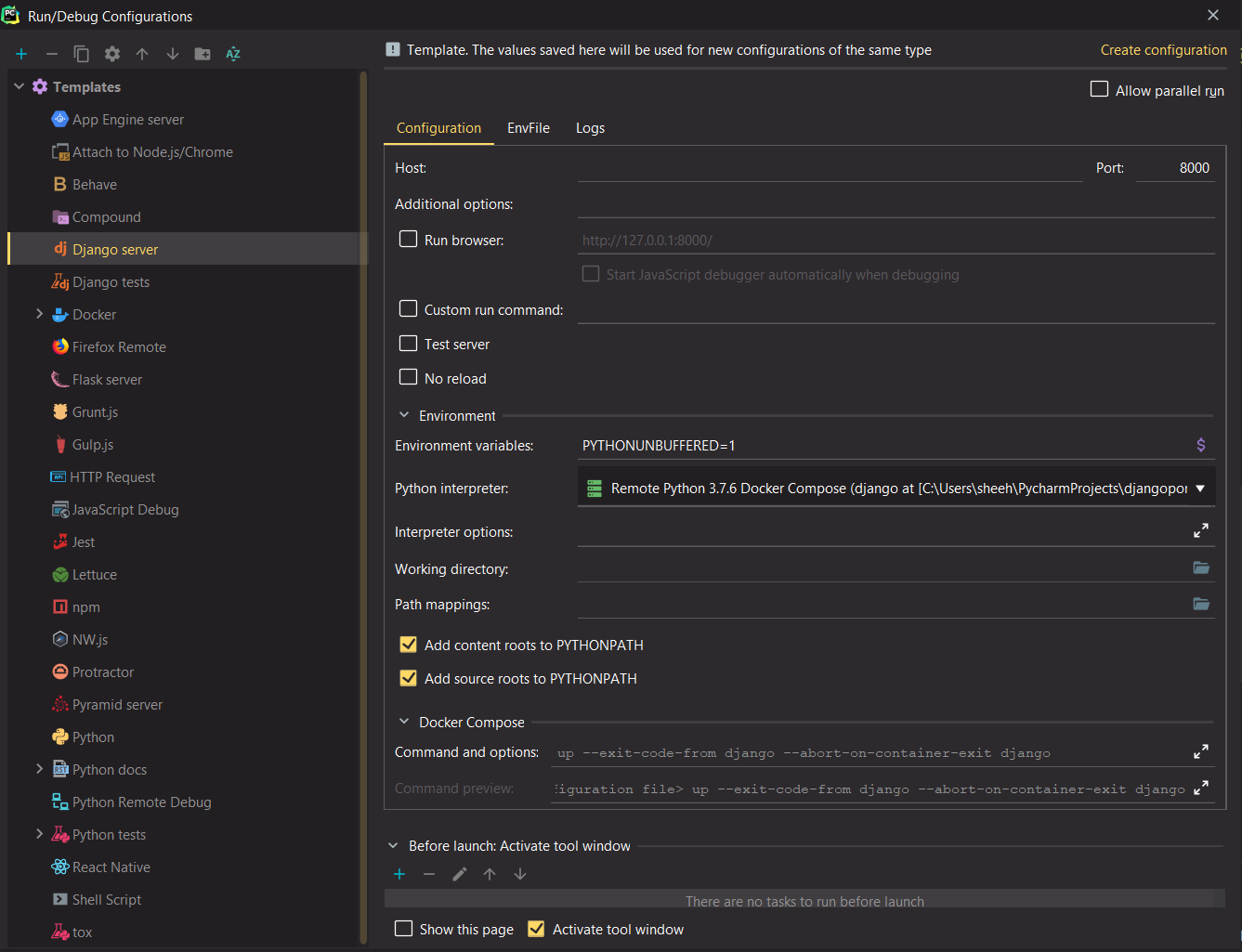Add a before launch task
The height and width of the screenshot is (952, 1242).
click(x=399, y=874)
